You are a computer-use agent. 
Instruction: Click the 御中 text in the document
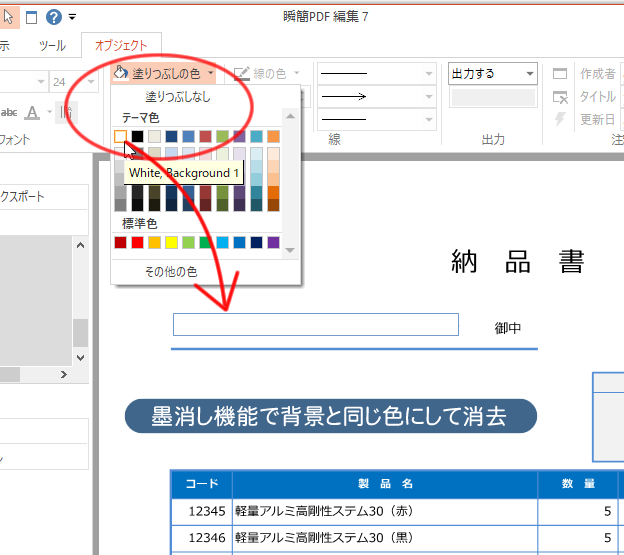[x=508, y=328]
